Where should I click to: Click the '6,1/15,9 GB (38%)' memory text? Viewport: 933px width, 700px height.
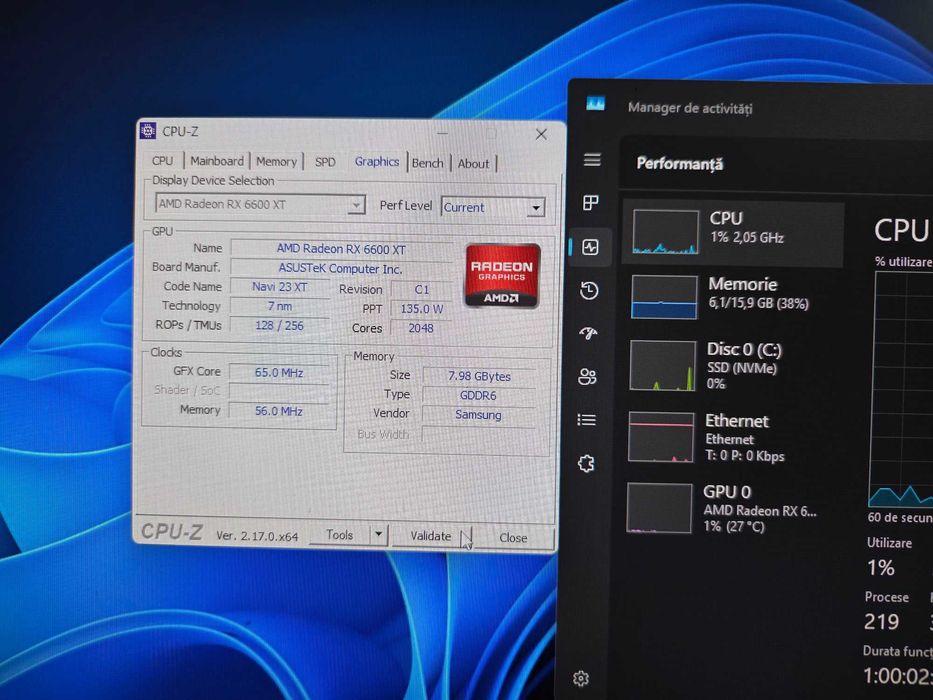click(758, 303)
